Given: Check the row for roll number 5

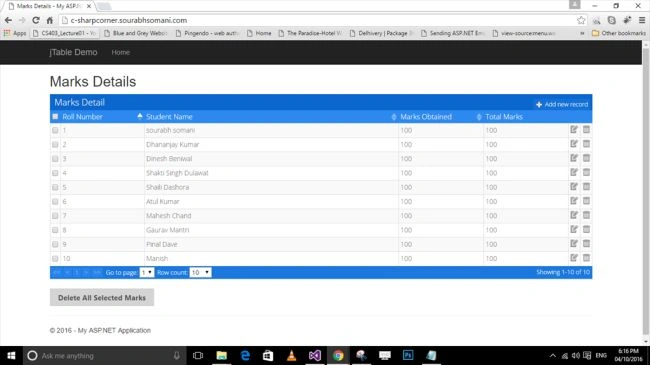Looking at the screenshot, I should (55, 187).
